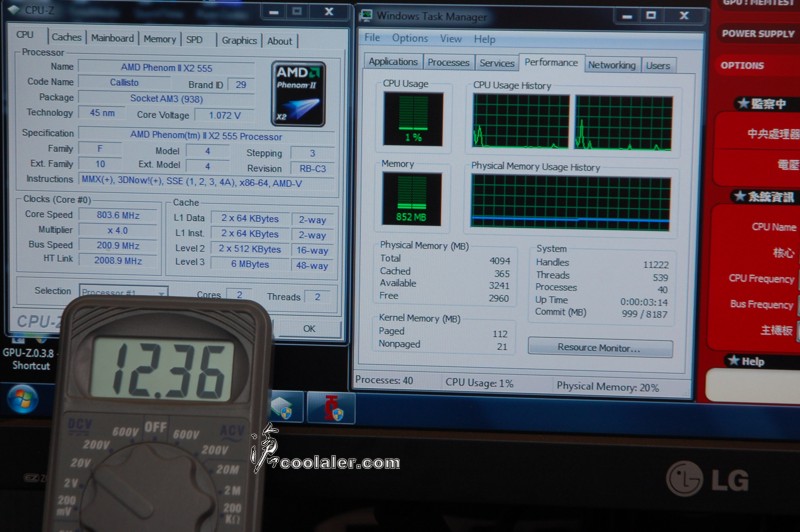Open the About tab in CPU-Z
Image resolution: width=800 pixels, height=532 pixels.
280,41
